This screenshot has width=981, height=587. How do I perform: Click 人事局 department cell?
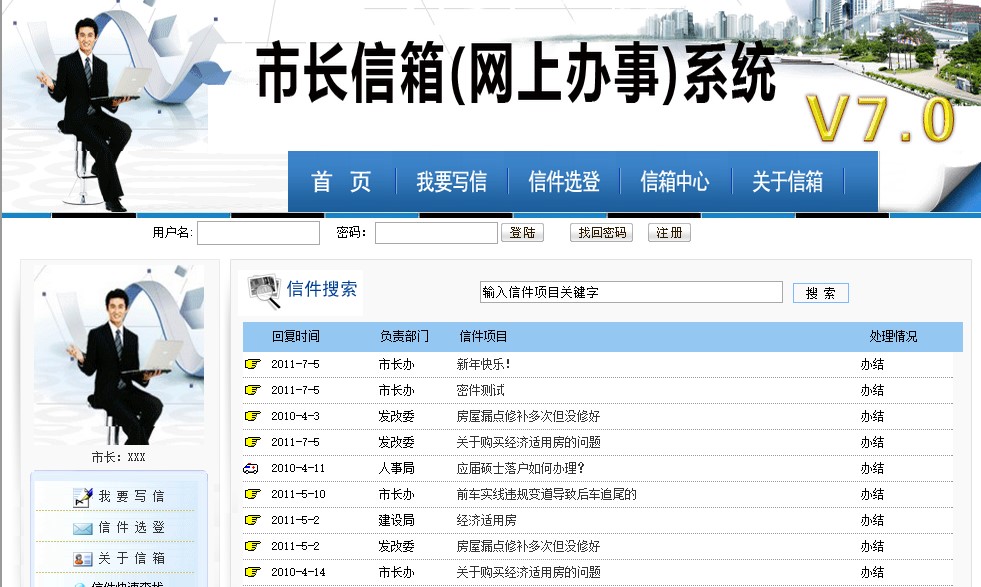396,468
